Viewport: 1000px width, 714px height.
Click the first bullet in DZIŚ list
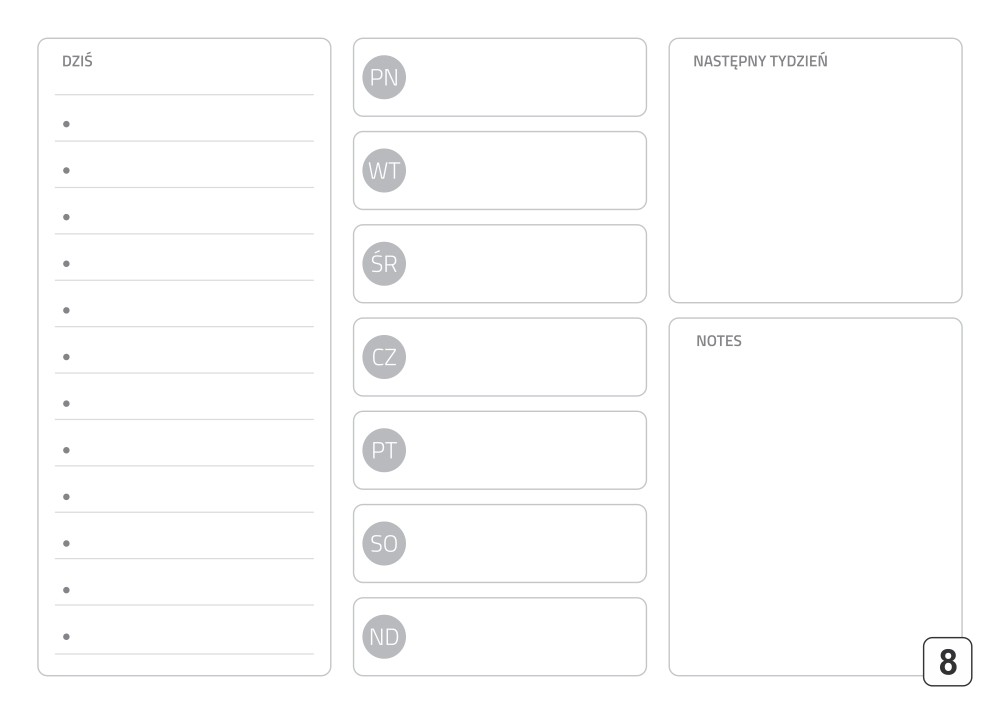(x=66, y=124)
